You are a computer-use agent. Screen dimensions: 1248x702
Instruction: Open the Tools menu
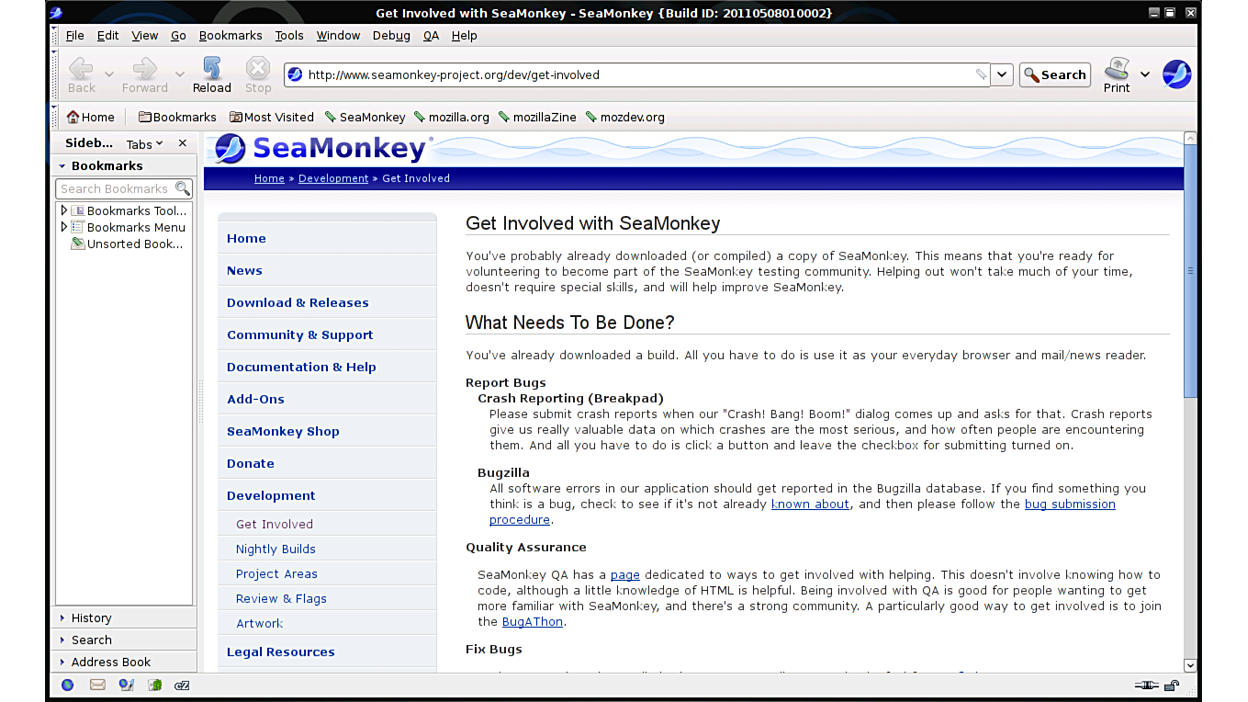(289, 35)
